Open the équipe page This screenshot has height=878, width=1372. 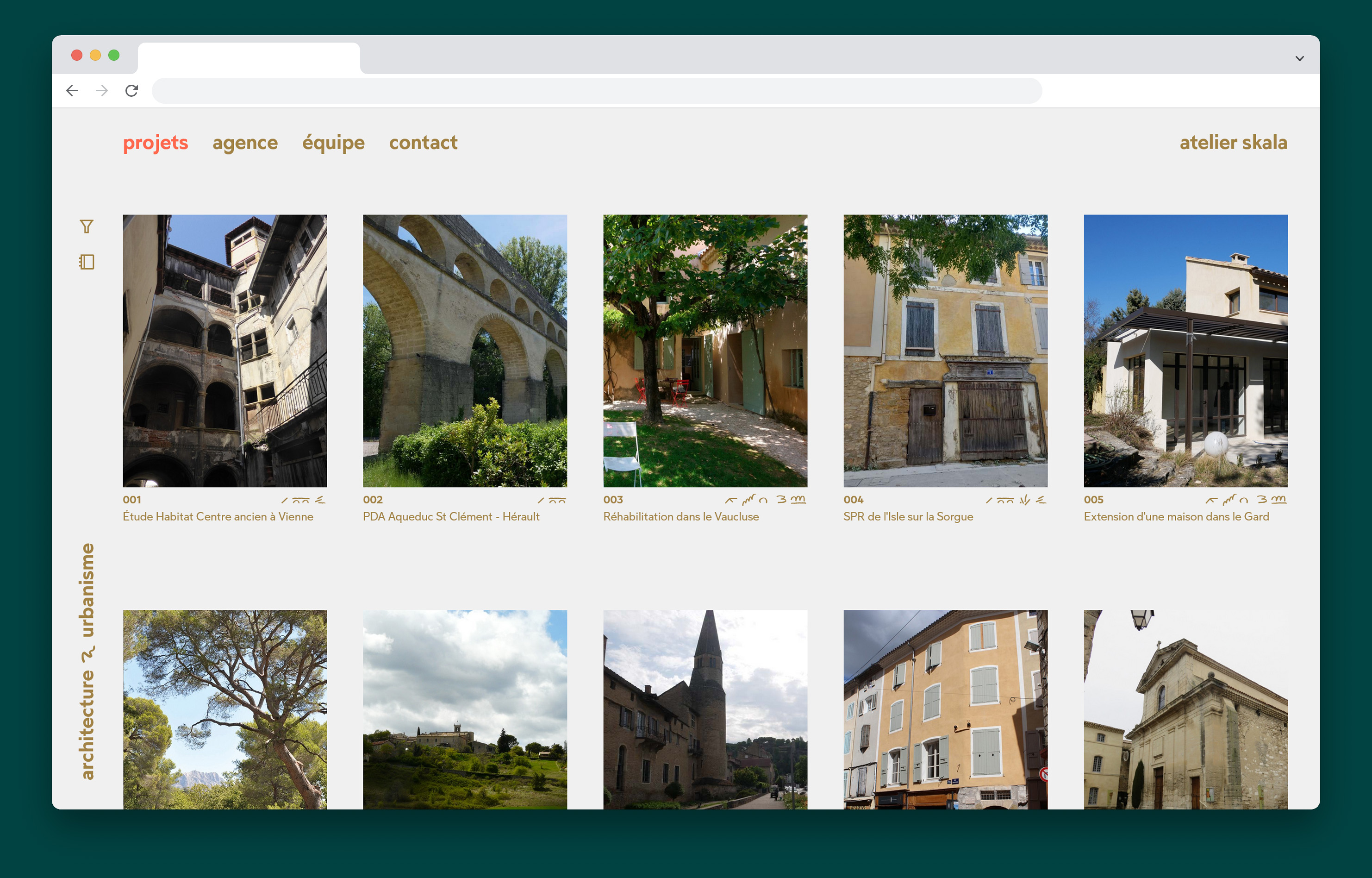tap(333, 143)
